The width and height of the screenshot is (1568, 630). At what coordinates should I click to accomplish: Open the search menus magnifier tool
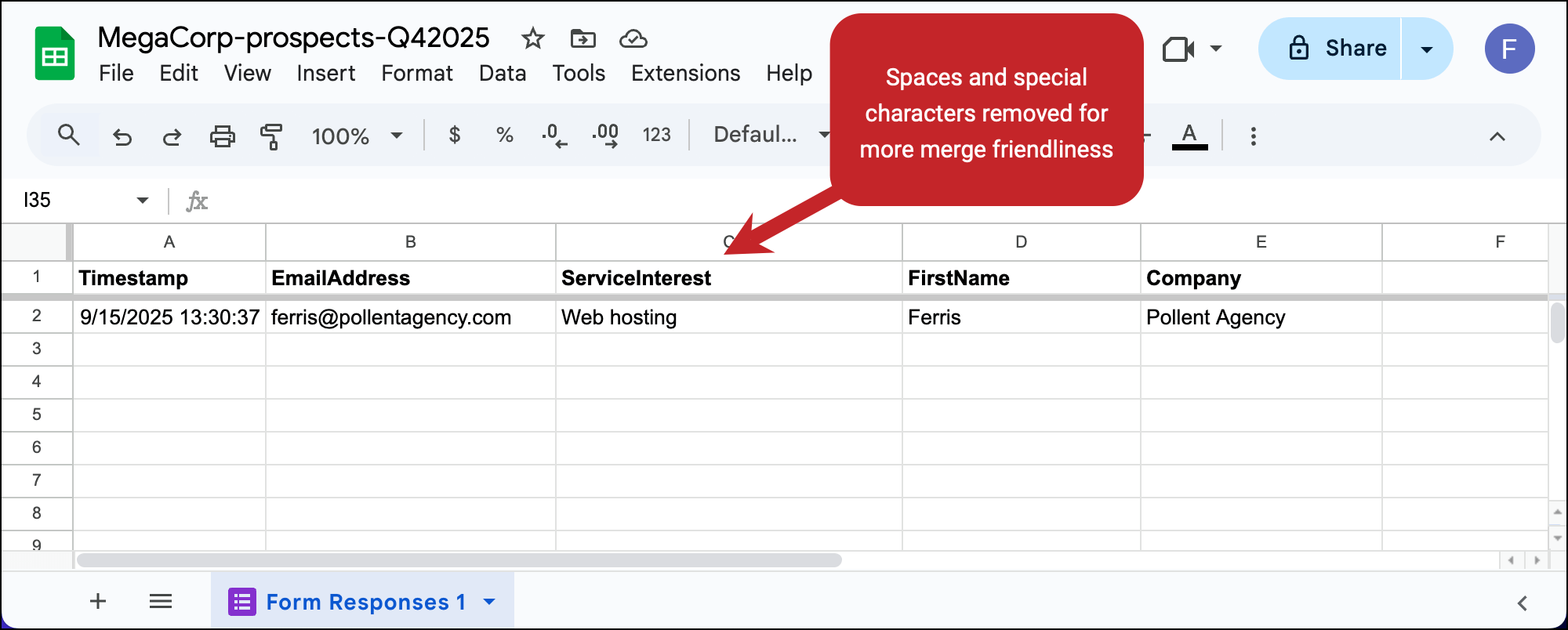pos(69,135)
